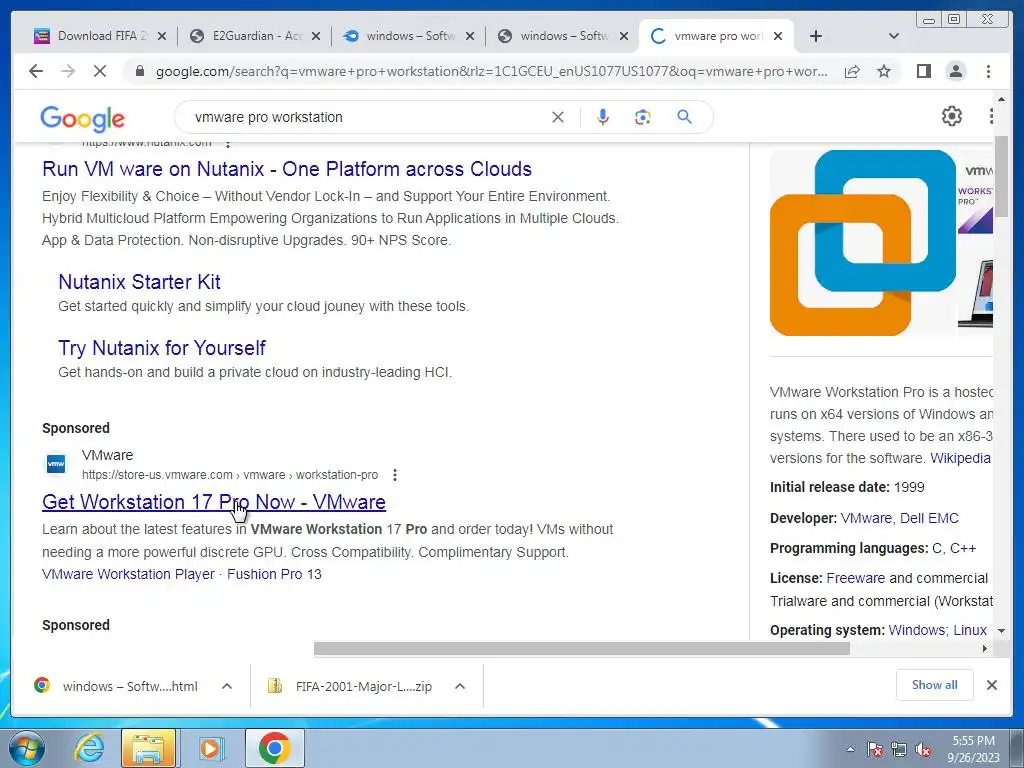Share this page from the address bar

pyautogui.click(x=852, y=71)
